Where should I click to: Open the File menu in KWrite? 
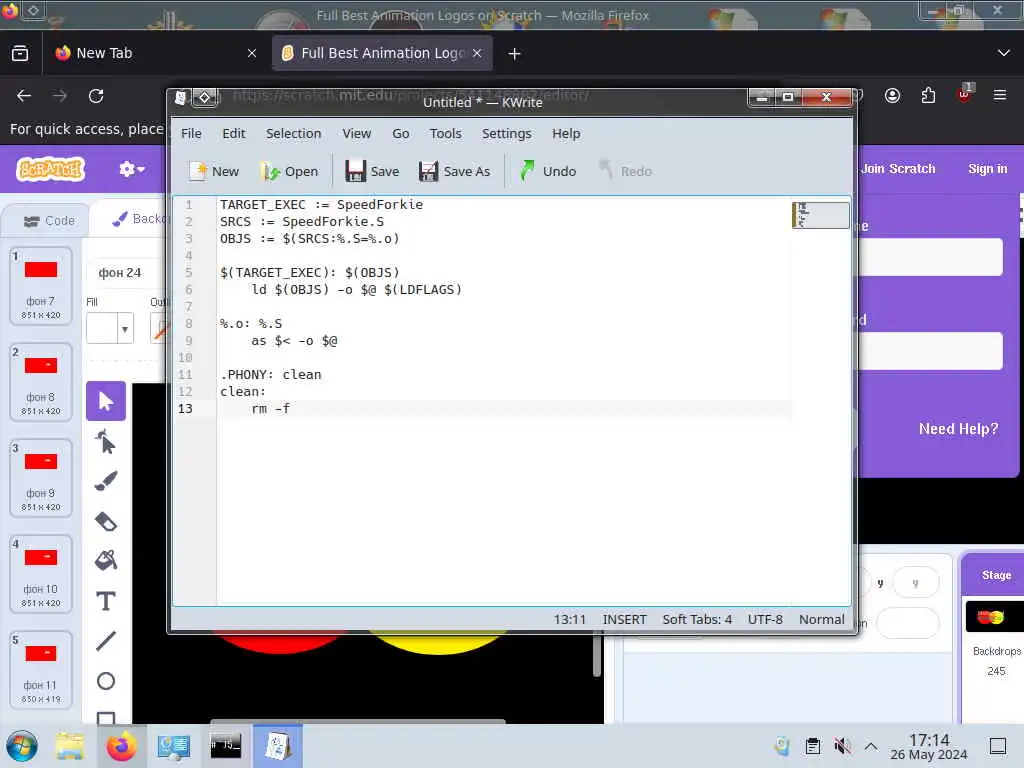click(191, 133)
